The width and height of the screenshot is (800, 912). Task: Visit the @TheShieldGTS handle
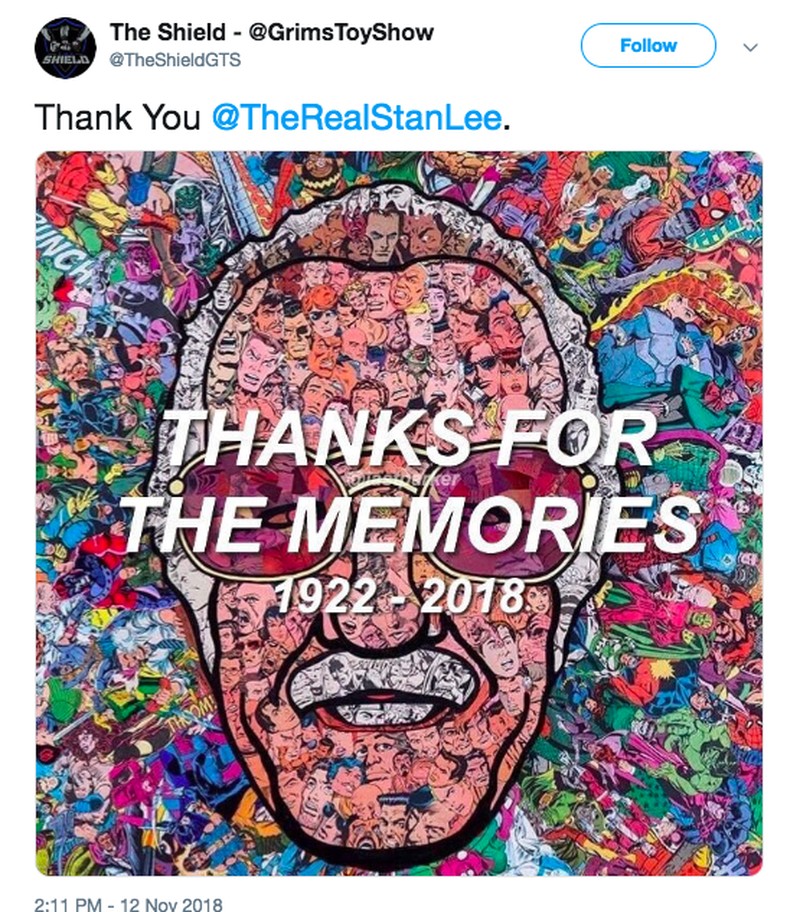[174, 61]
